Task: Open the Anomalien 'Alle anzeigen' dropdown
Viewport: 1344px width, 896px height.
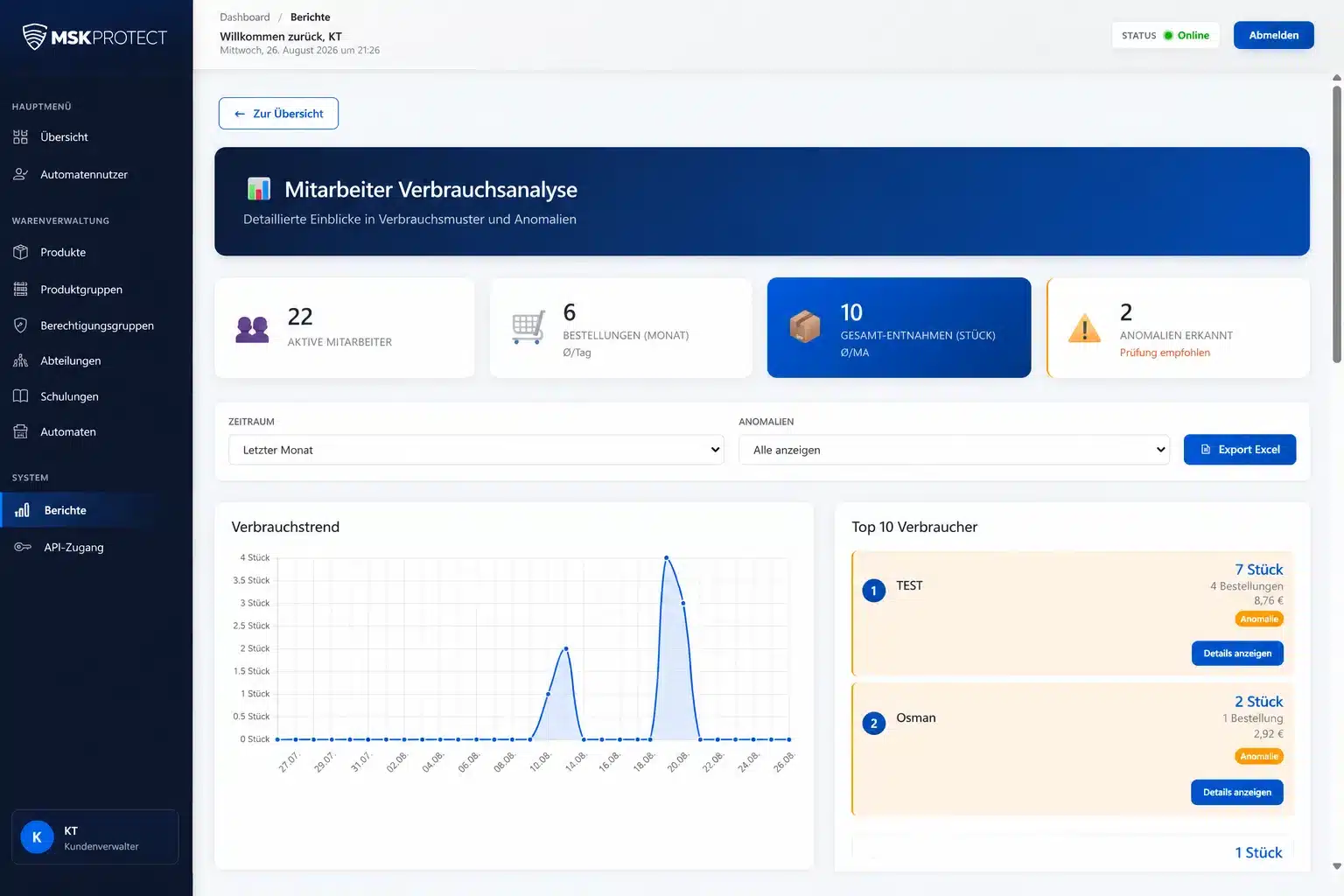Action: click(954, 450)
